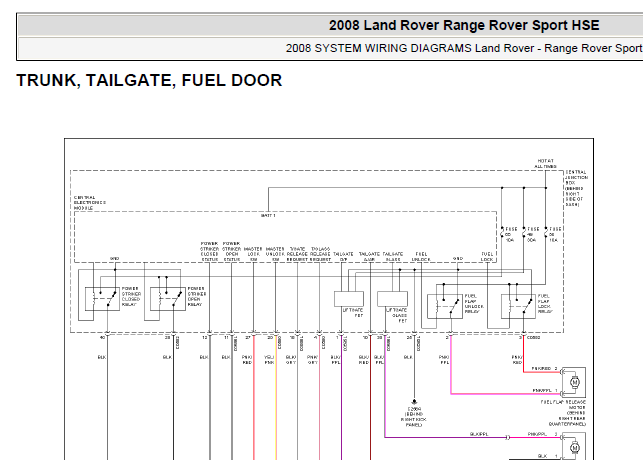
Task: Click the dark red BLU/RED vertical wire
Action: [x=370, y=398]
